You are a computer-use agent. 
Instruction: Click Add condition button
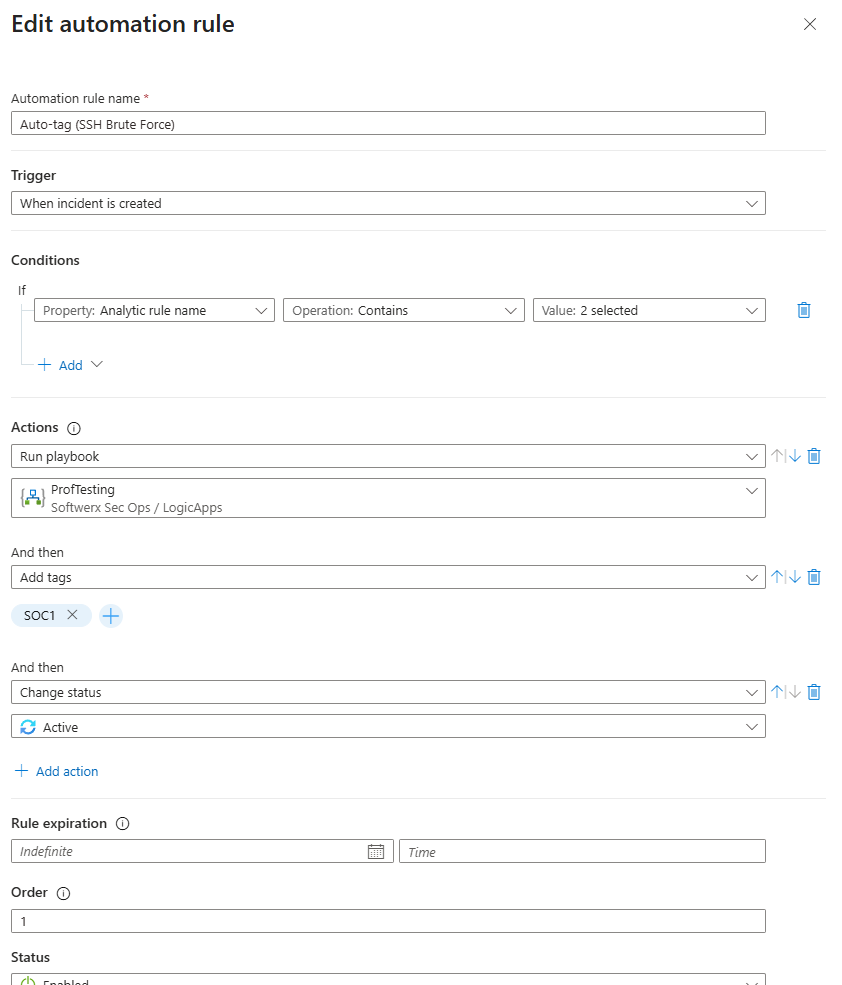(x=70, y=365)
